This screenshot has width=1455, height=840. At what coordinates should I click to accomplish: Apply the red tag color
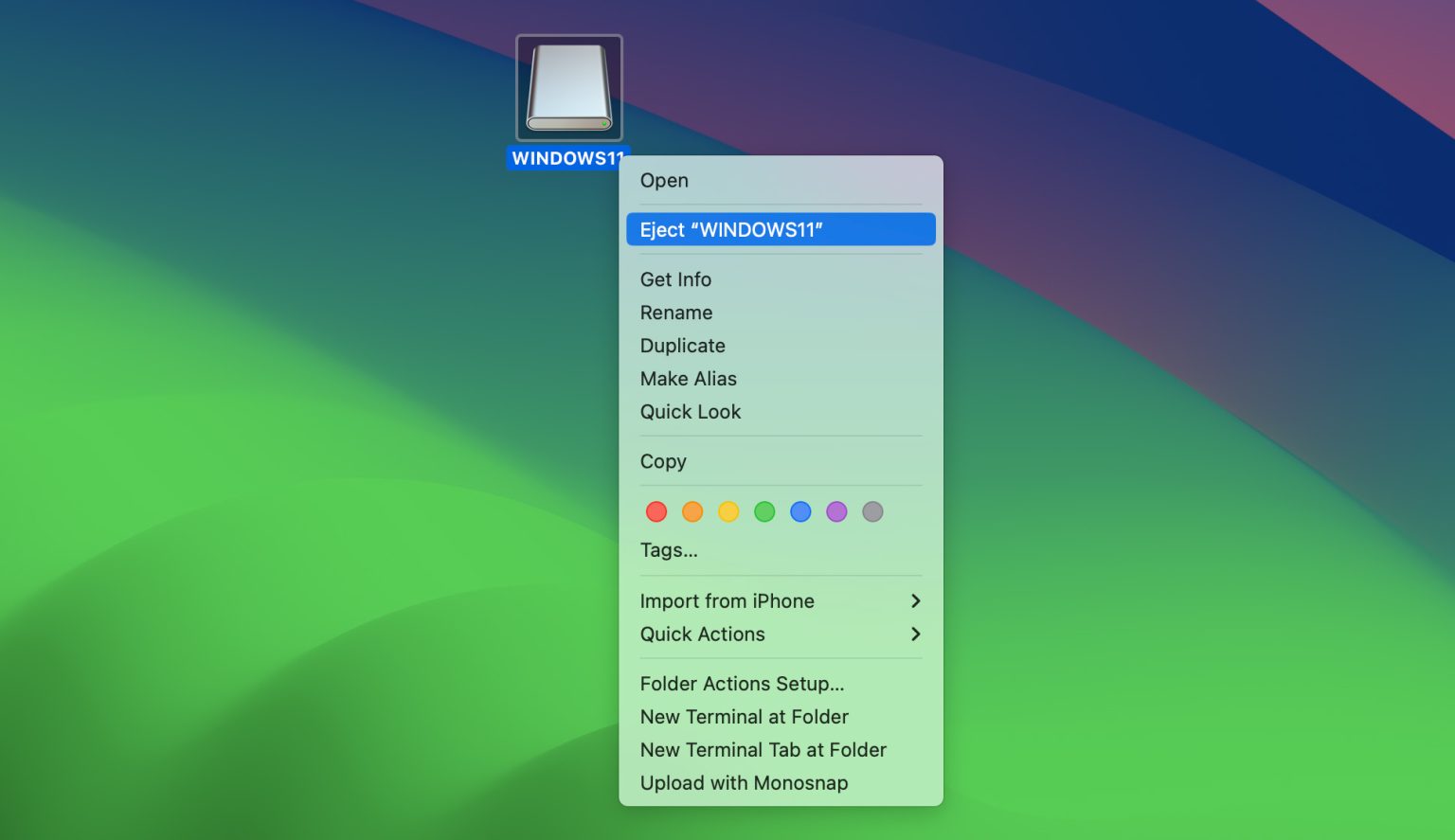[x=656, y=511]
